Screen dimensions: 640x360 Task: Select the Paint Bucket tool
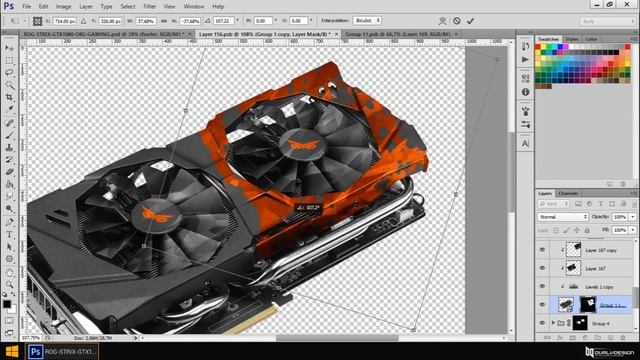[9, 184]
